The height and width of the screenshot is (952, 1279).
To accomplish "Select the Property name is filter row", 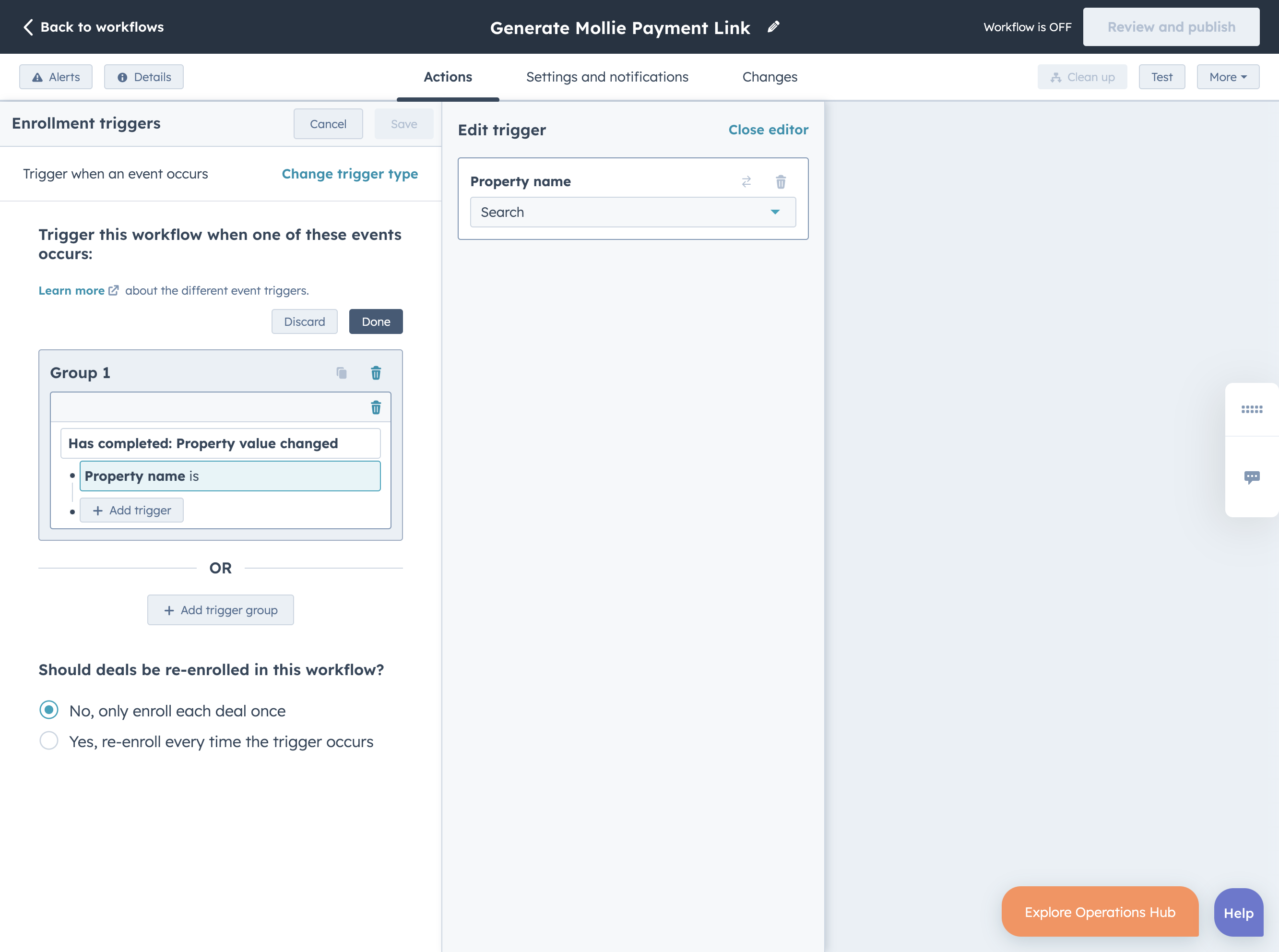I will coord(230,476).
